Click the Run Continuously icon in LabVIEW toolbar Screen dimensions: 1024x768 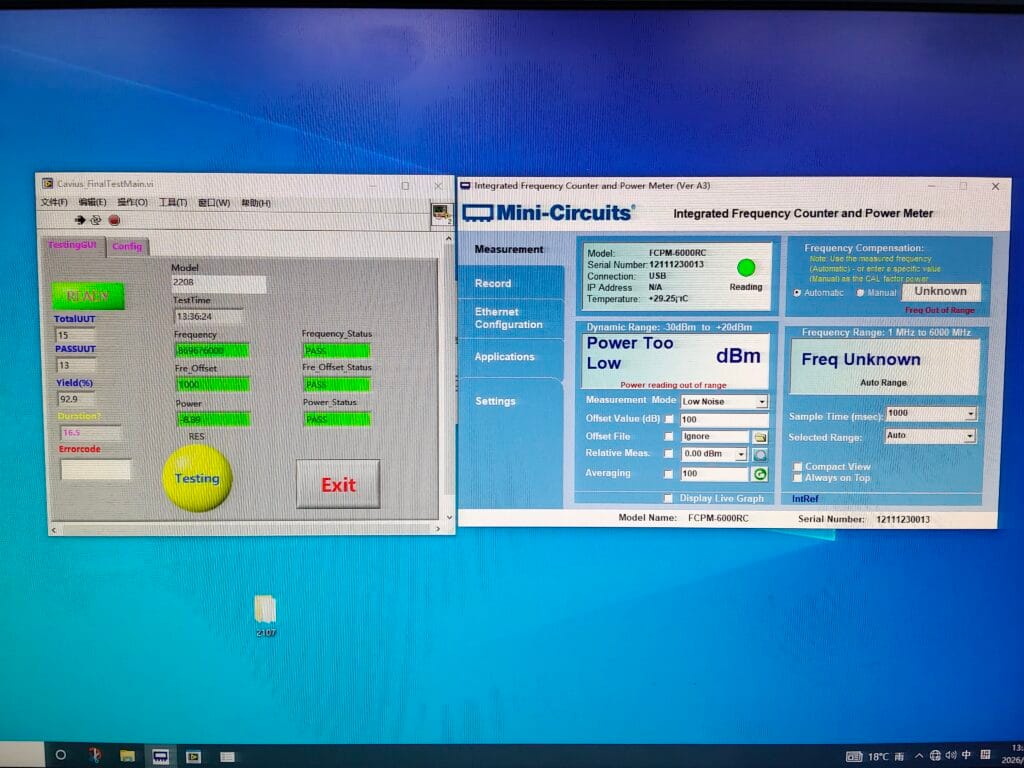pos(96,220)
